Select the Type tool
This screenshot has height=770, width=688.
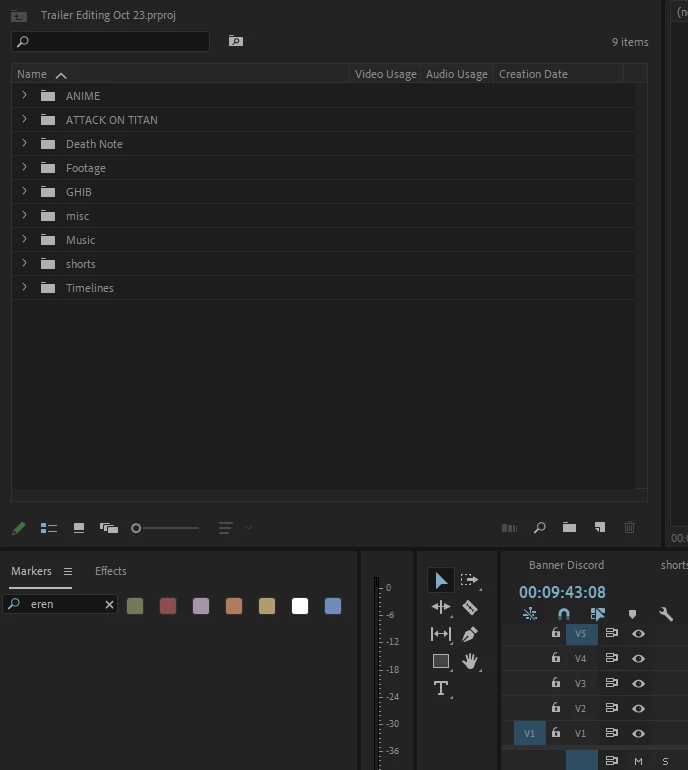440,688
